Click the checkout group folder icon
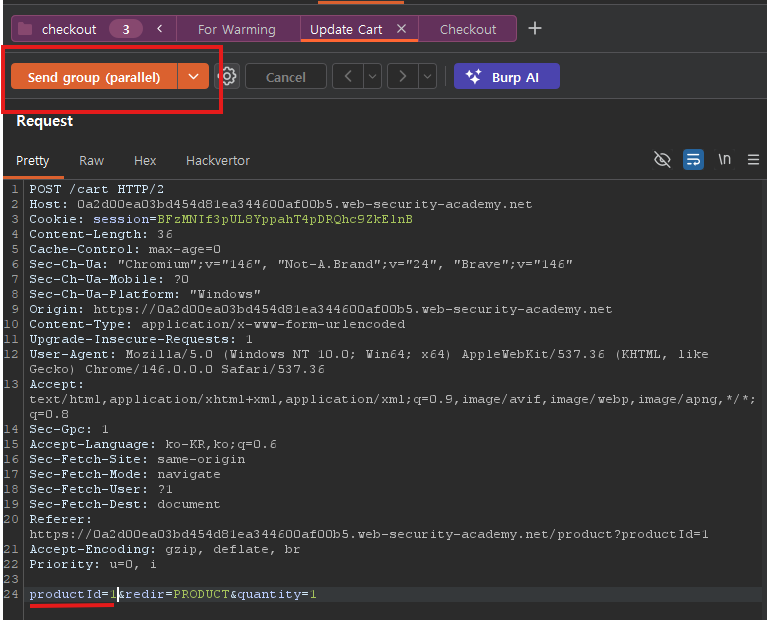 [26, 29]
